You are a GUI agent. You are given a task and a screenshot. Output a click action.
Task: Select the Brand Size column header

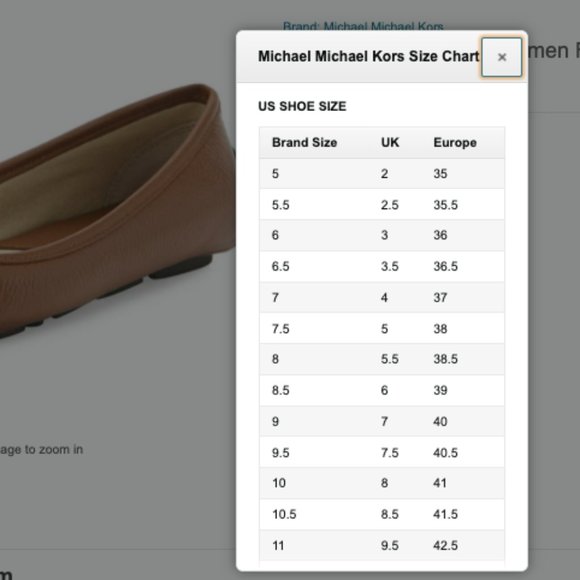(x=304, y=142)
